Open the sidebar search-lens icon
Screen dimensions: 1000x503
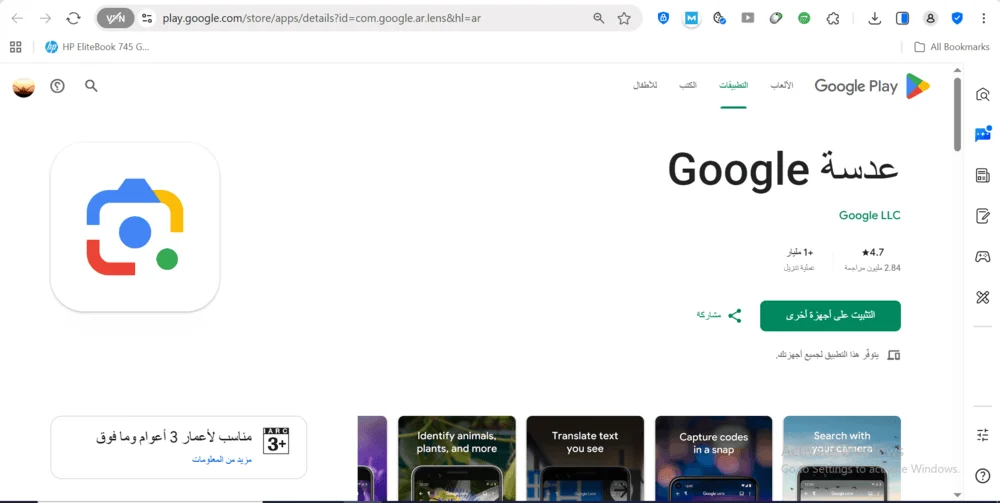(983, 95)
